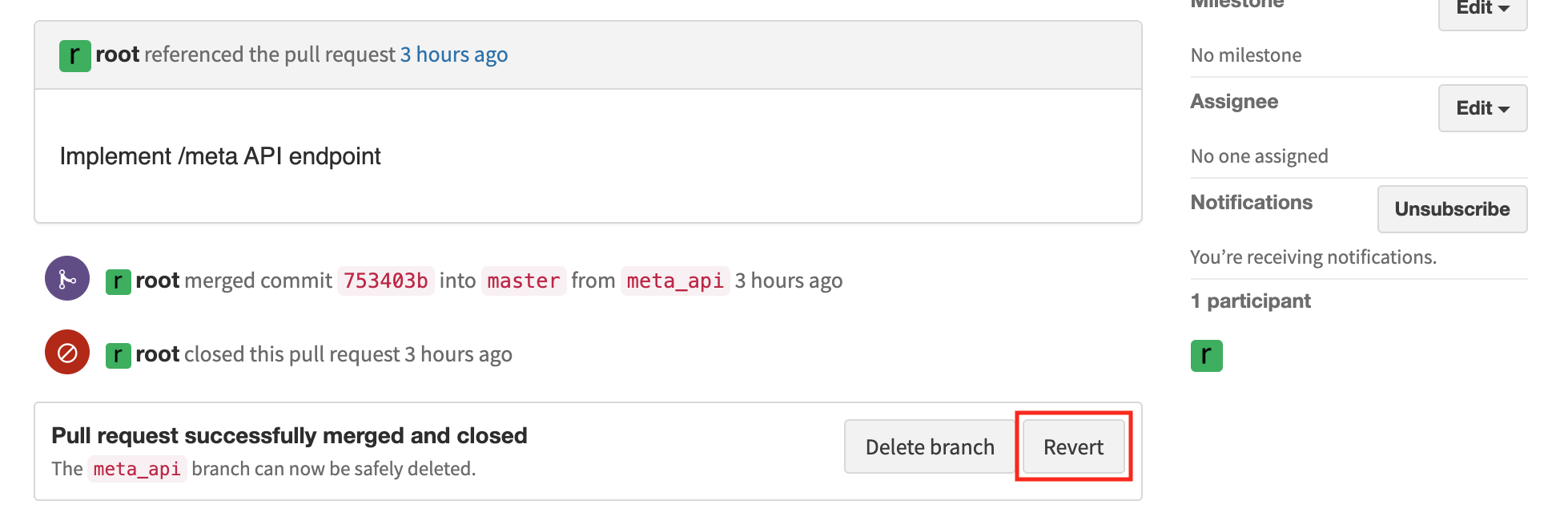Click the meta_api branch label
This screenshot has height=521, width=1568.
[675, 281]
